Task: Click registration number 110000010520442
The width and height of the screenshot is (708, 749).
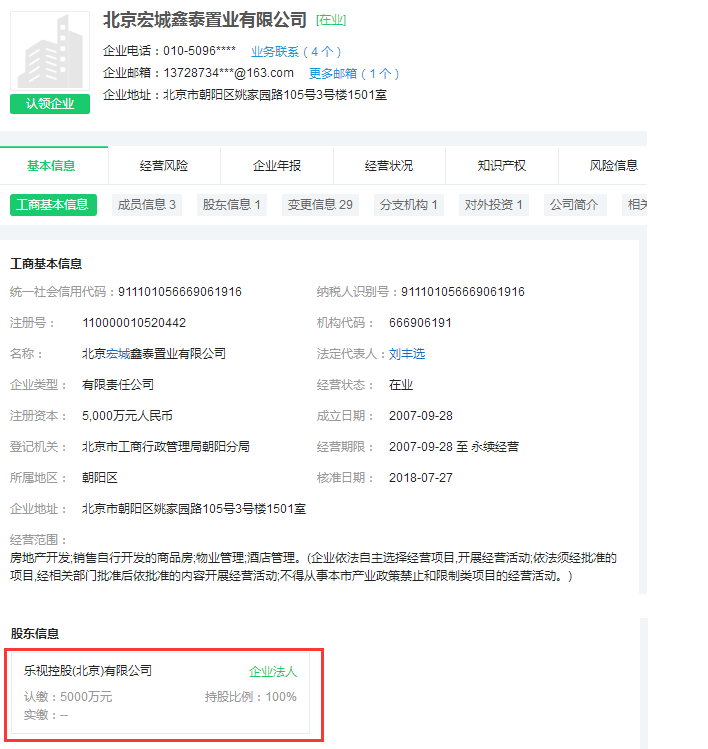Action: (x=134, y=323)
